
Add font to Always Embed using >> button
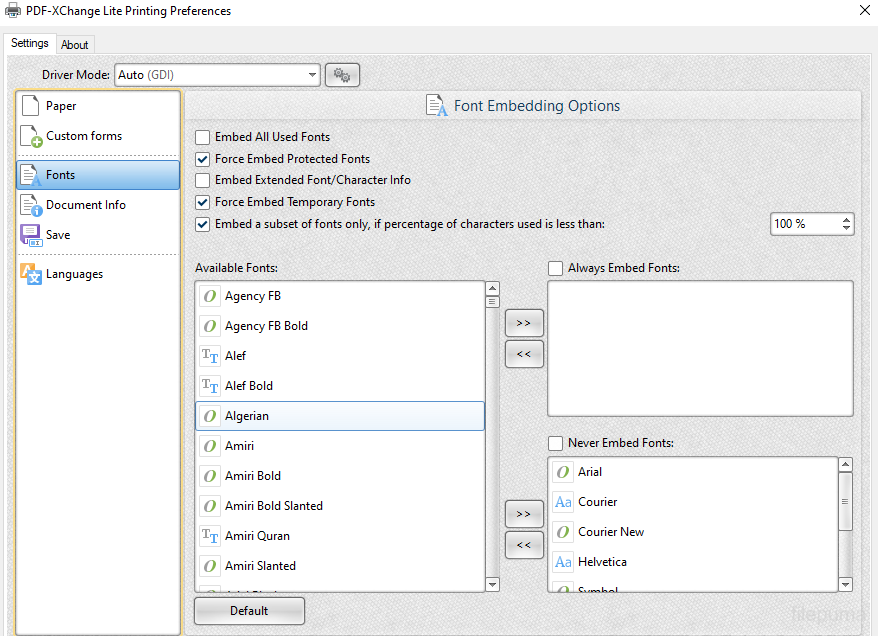[x=524, y=323]
